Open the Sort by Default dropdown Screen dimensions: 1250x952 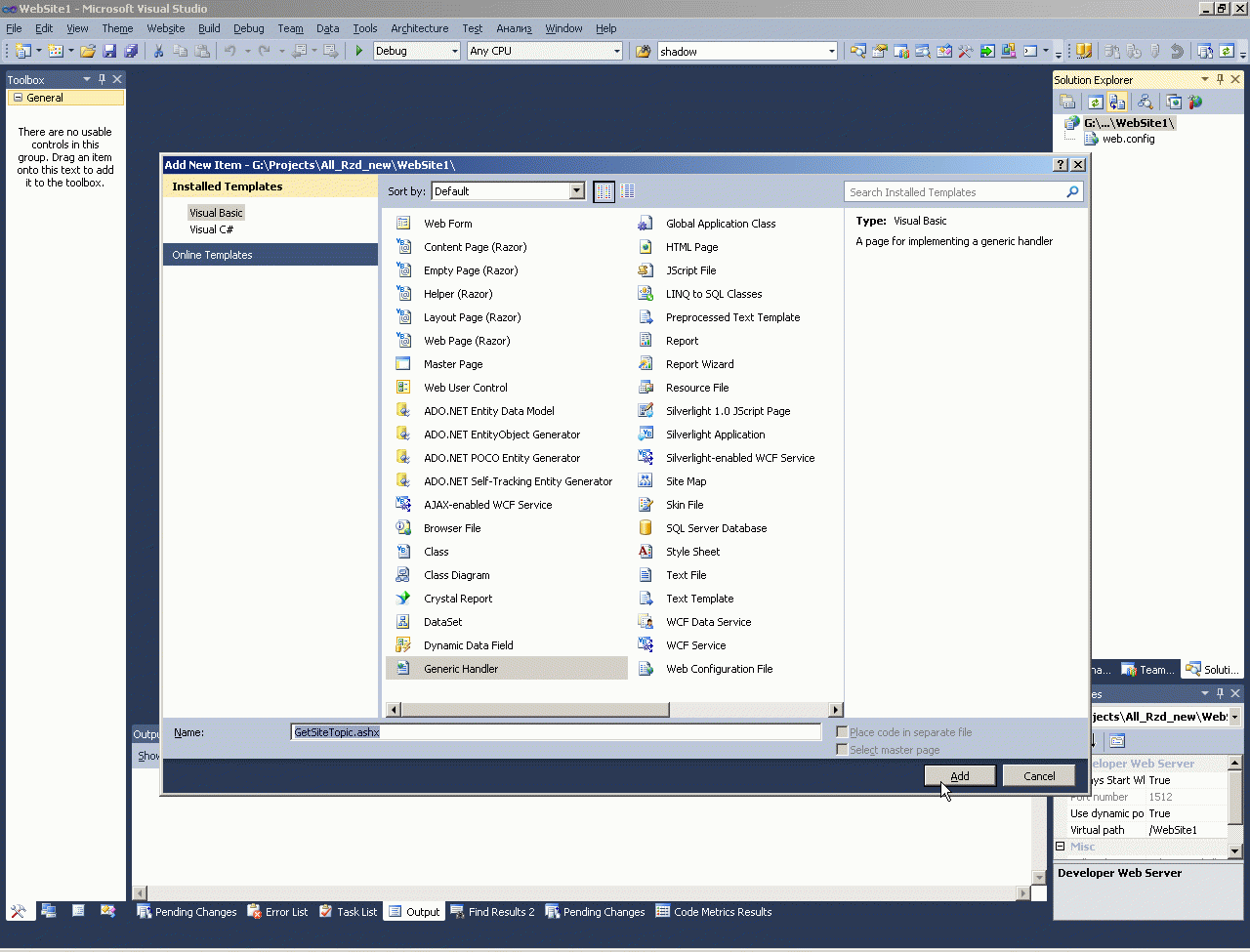[577, 191]
